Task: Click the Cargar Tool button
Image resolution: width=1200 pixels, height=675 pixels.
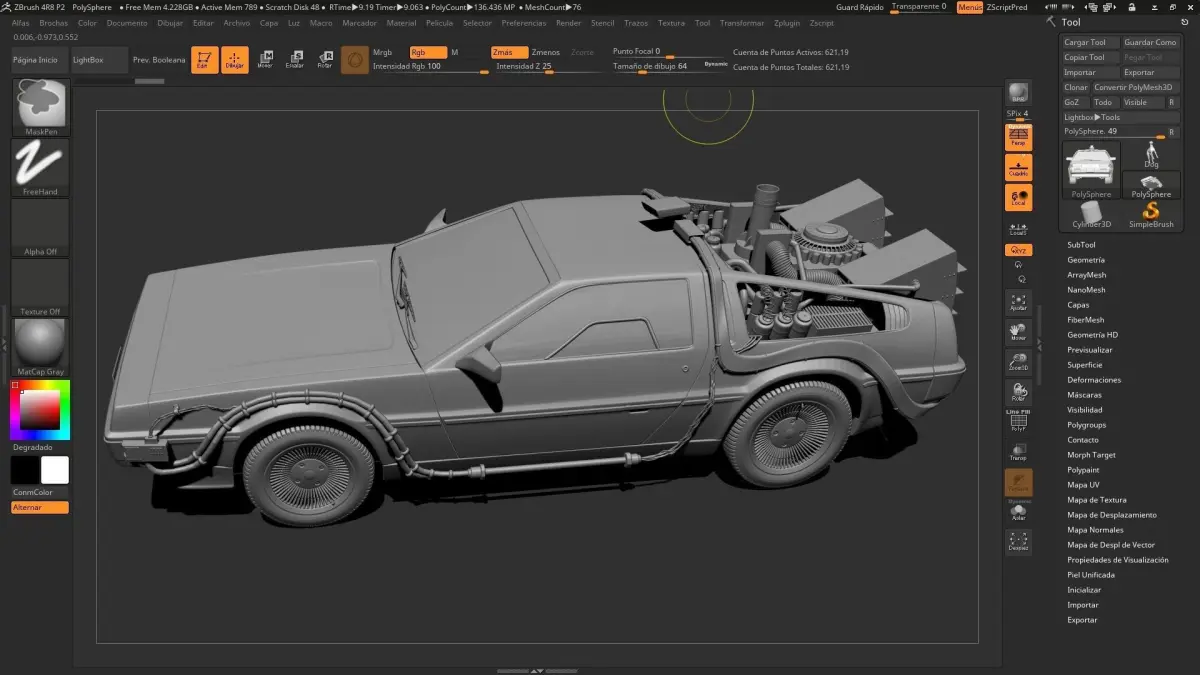Action: pos(1090,43)
